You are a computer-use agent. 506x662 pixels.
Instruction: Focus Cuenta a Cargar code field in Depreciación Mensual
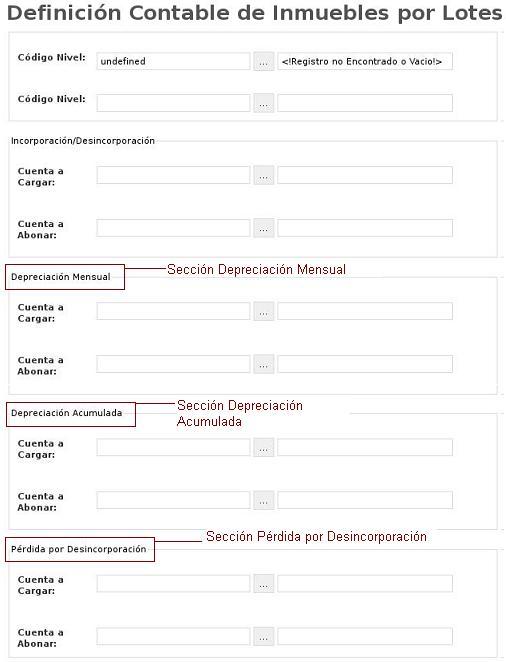coord(173,311)
